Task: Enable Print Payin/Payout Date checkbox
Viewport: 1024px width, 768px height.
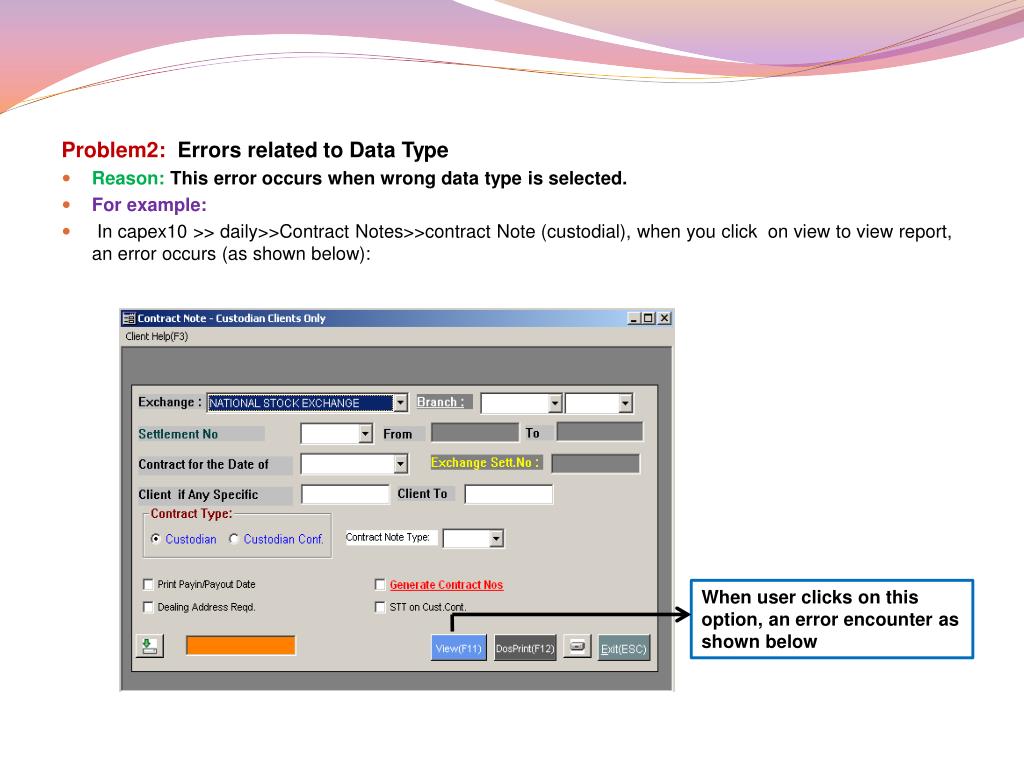Action: [x=148, y=584]
